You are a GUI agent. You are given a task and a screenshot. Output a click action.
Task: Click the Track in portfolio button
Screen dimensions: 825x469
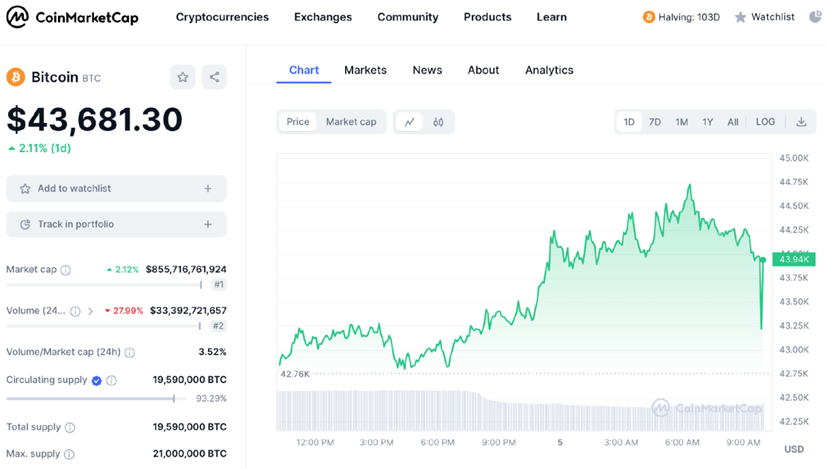116,224
